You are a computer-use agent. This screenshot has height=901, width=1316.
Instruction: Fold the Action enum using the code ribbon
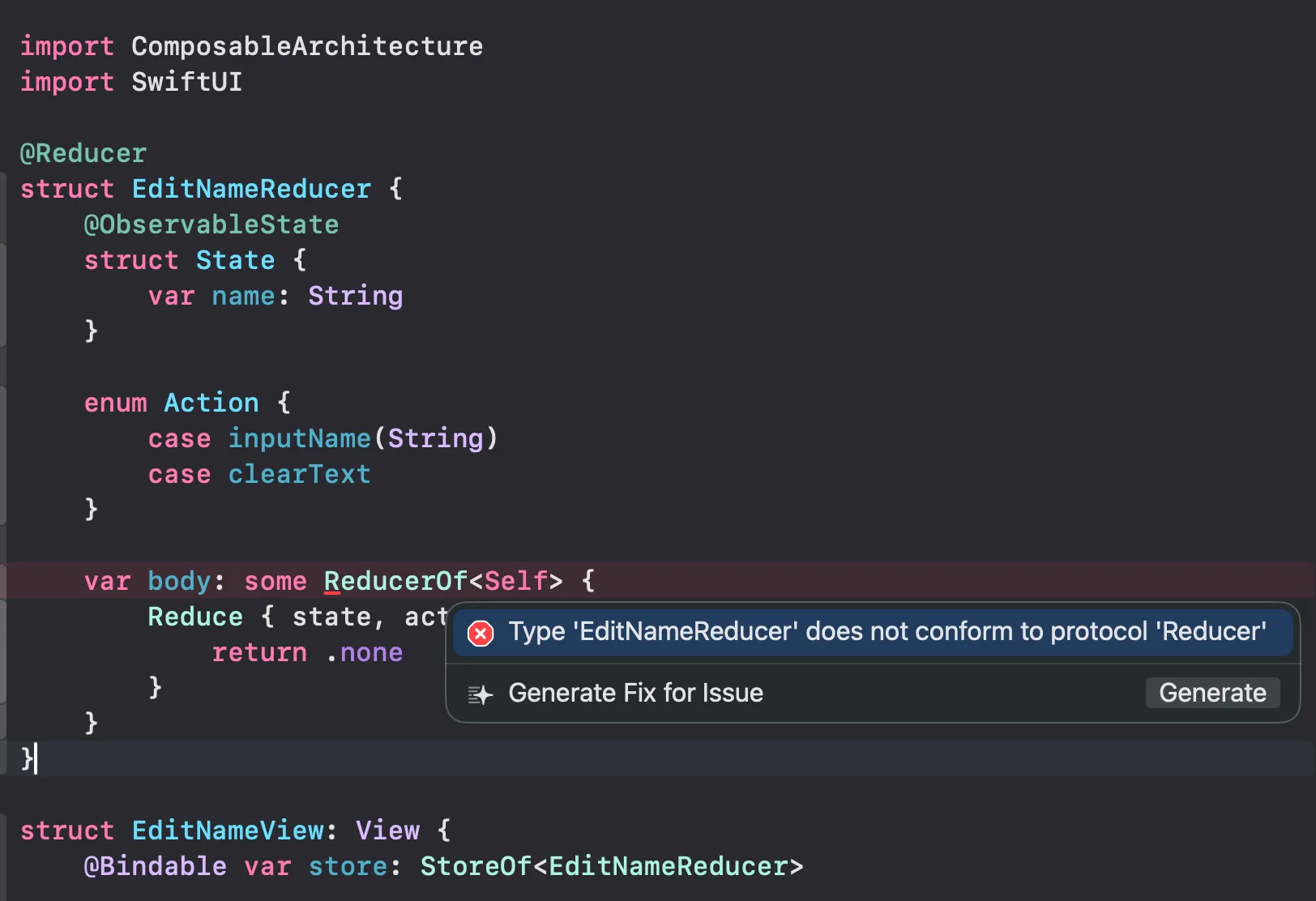point(3,403)
